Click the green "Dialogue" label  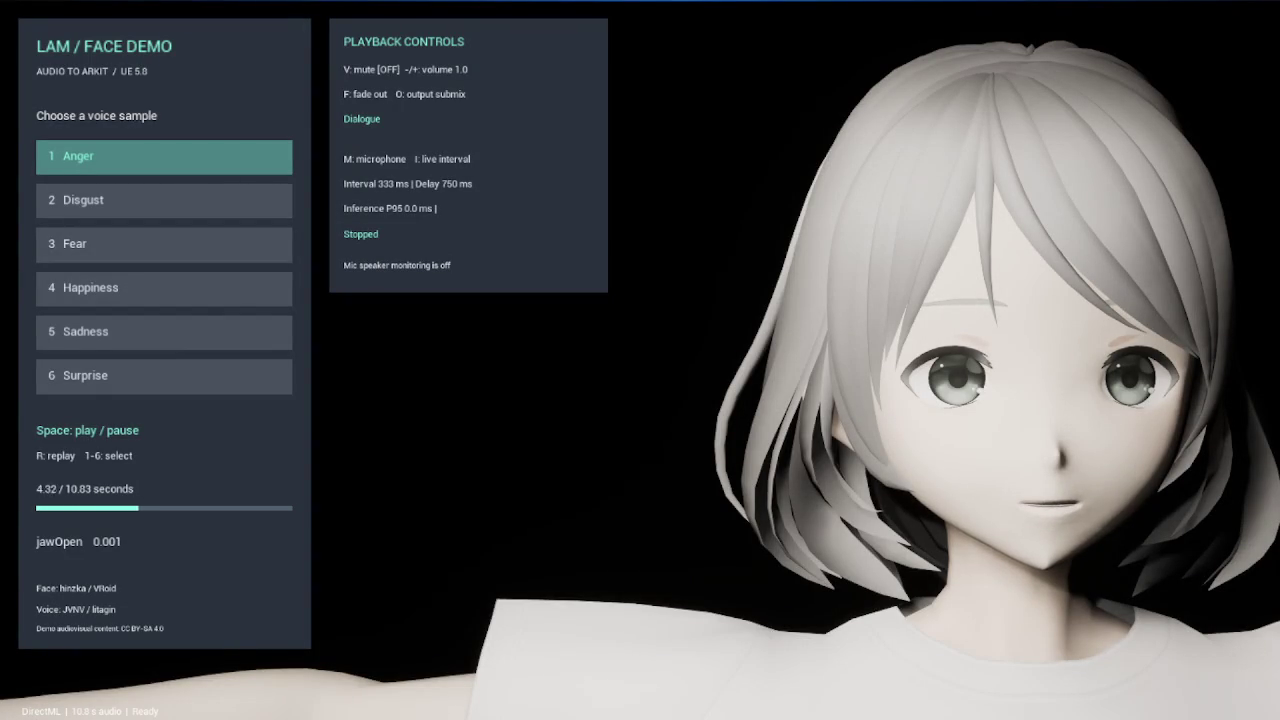coord(362,119)
